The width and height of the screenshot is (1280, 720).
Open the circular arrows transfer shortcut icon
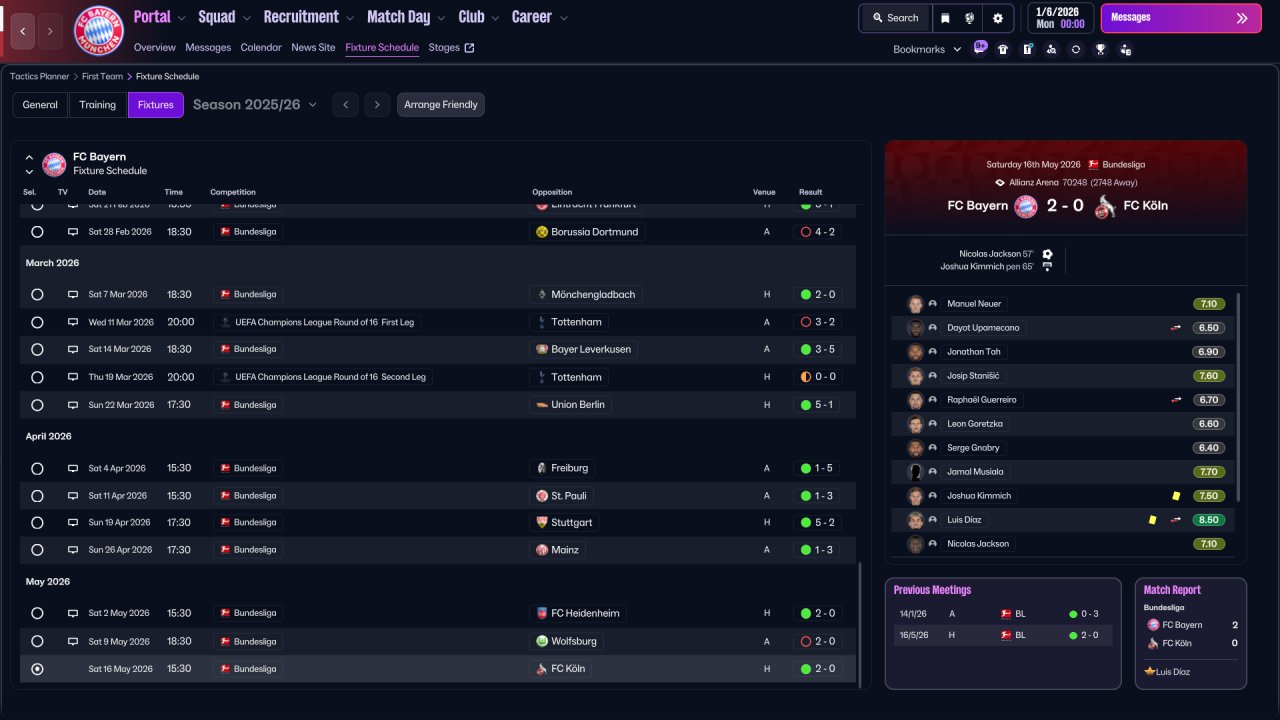tap(1076, 49)
